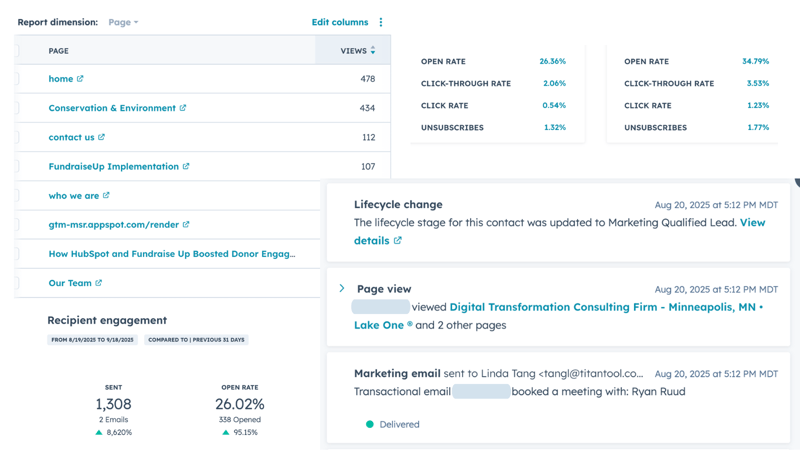Sort table by the Views column
Image resolution: width=800 pixels, height=450 pixels.
coord(357,50)
